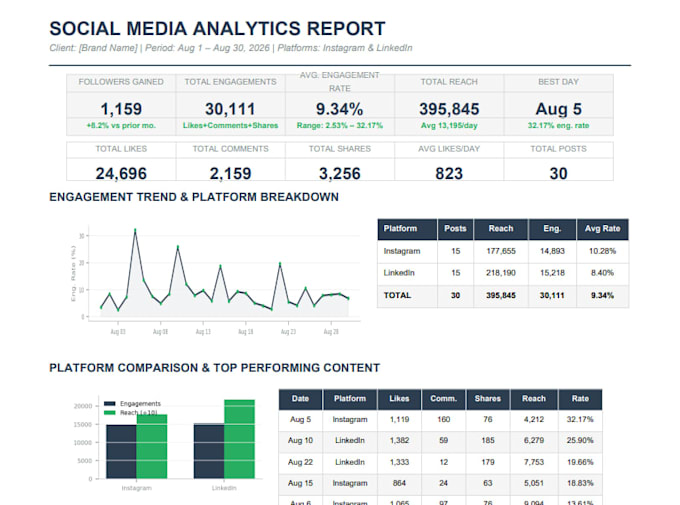The image size is (680, 505).
Task: Select the Aug 5 date cell in top content
Action: 301,420
